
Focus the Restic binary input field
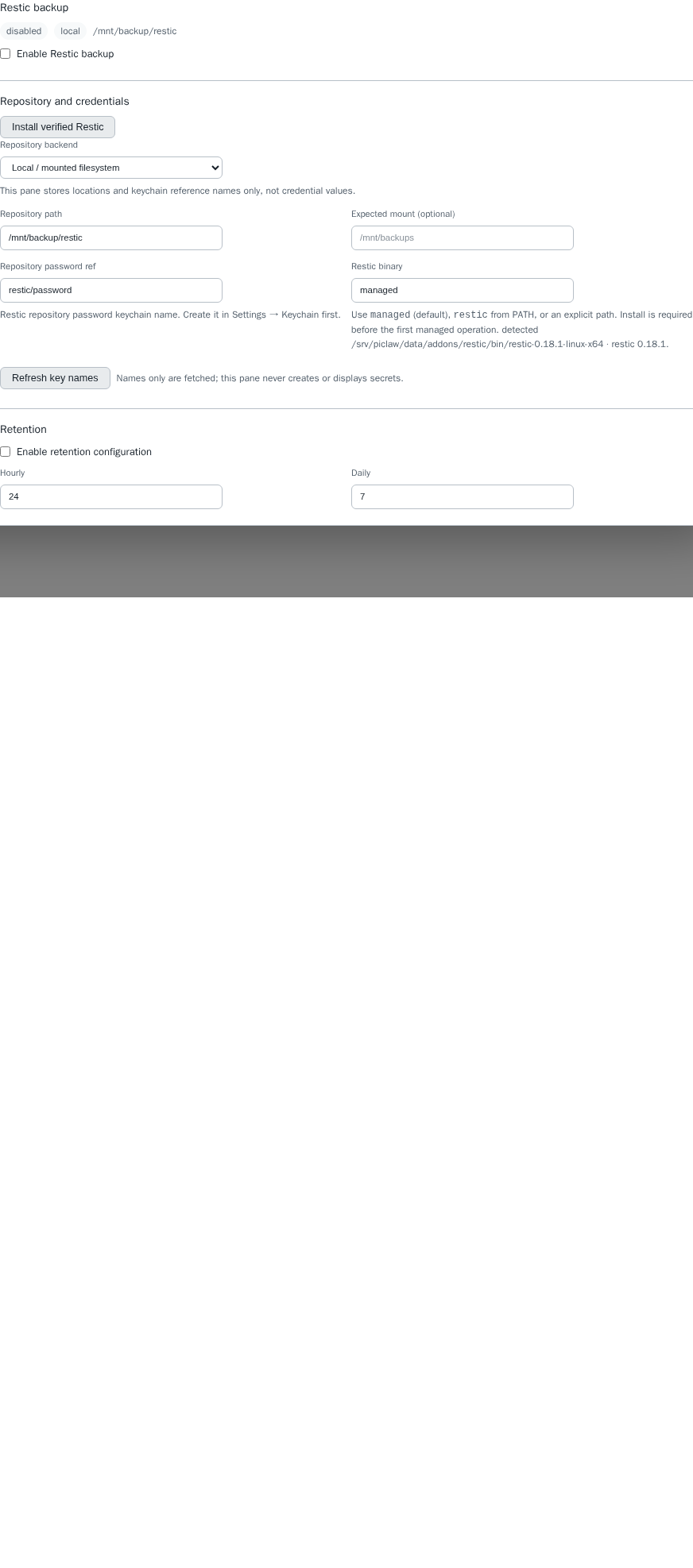click(x=463, y=290)
